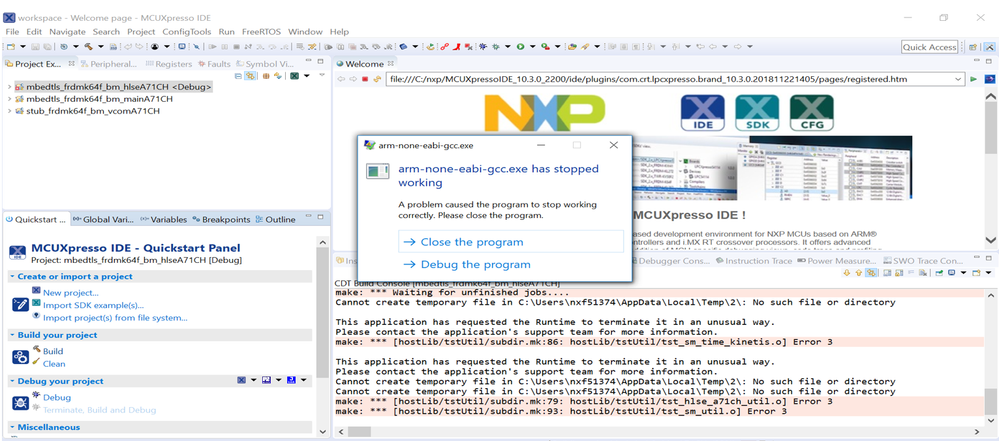Click the New toolbar icon
The image size is (999, 441).
11,47
